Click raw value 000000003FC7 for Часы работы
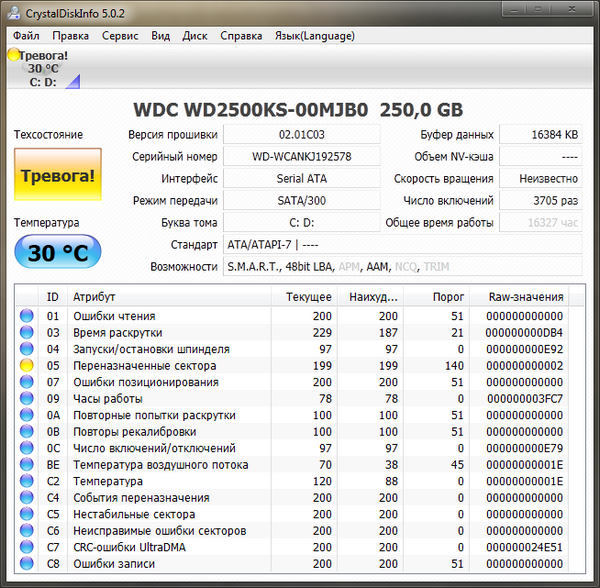Viewport: 600px width, 588px height. [x=525, y=399]
